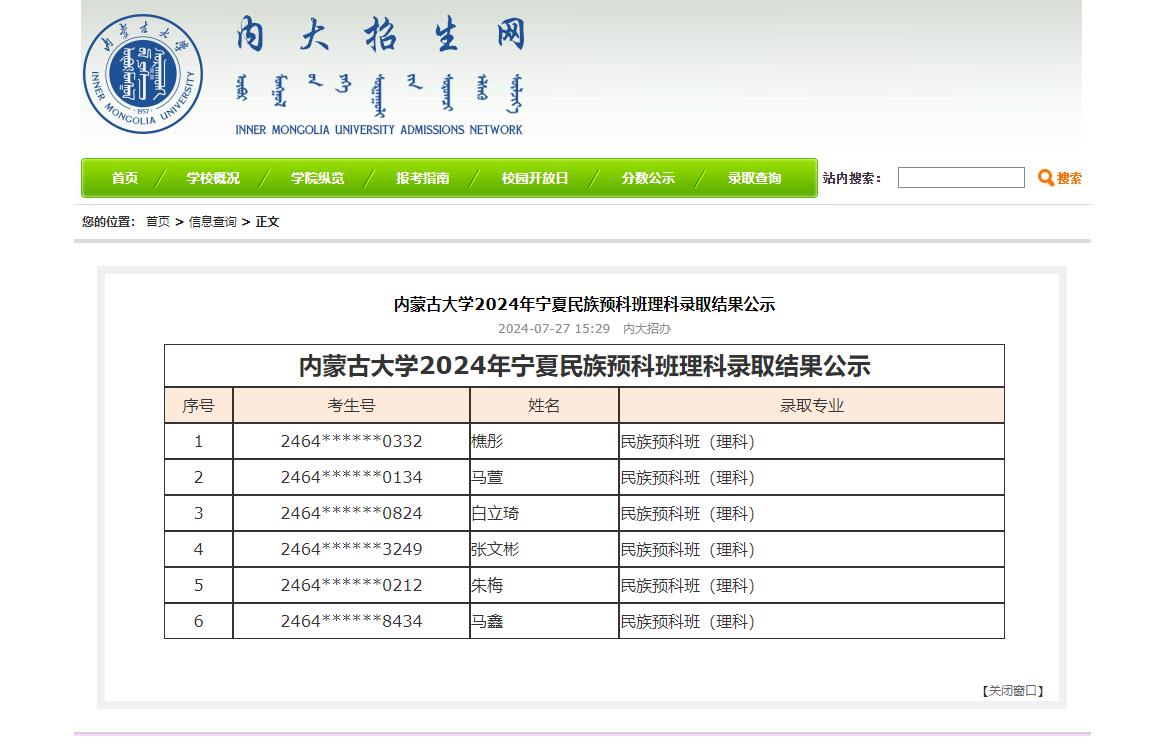Click the 录取专业 column header

pyautogui.click(x=812, y=405)
